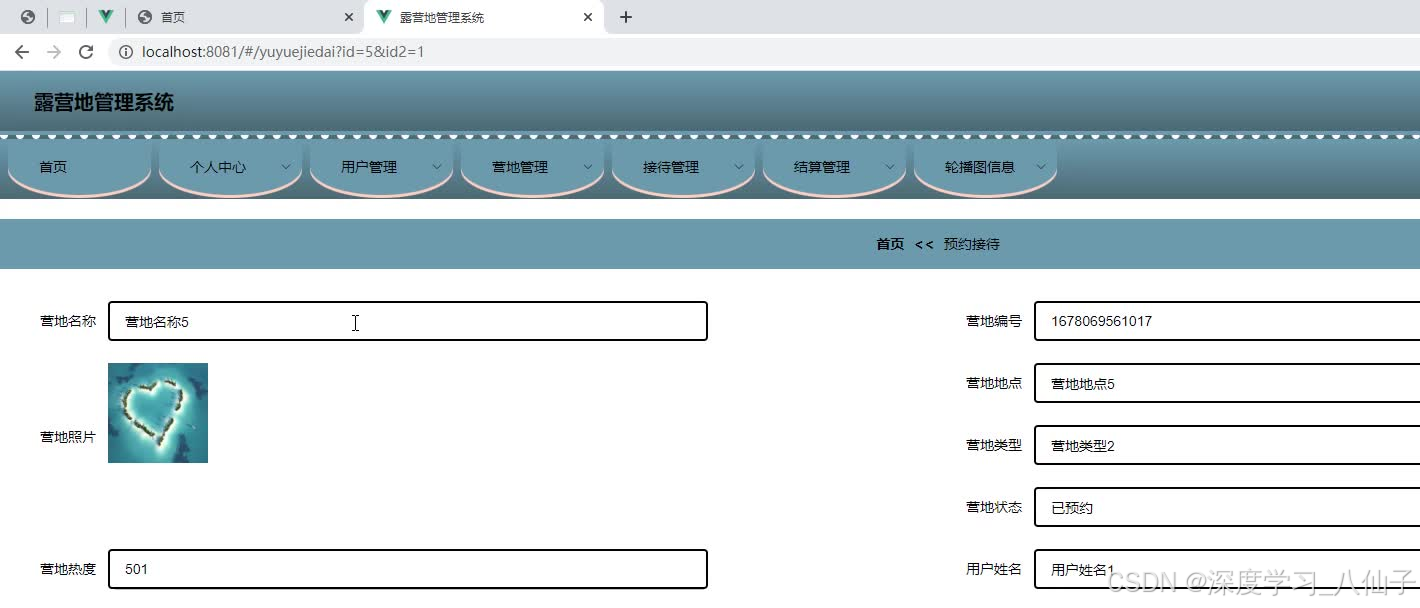This screenshot has height=608, width=1420.
Task: Click the browser back arrow
Action: pyautogui.click(x=22, y=52)
